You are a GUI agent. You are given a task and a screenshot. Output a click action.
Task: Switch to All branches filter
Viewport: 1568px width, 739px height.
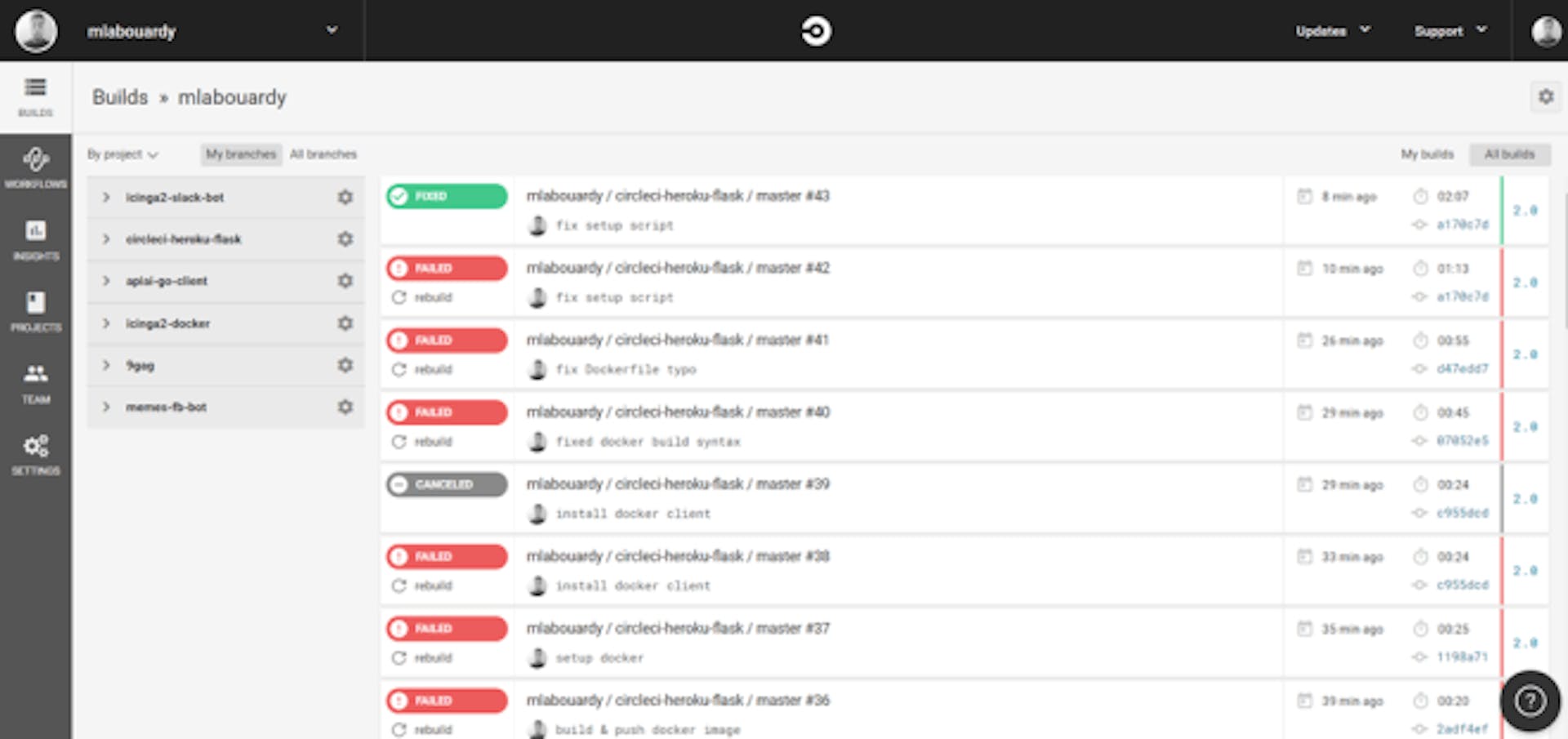pyautogui.click(x=323, y=154)
